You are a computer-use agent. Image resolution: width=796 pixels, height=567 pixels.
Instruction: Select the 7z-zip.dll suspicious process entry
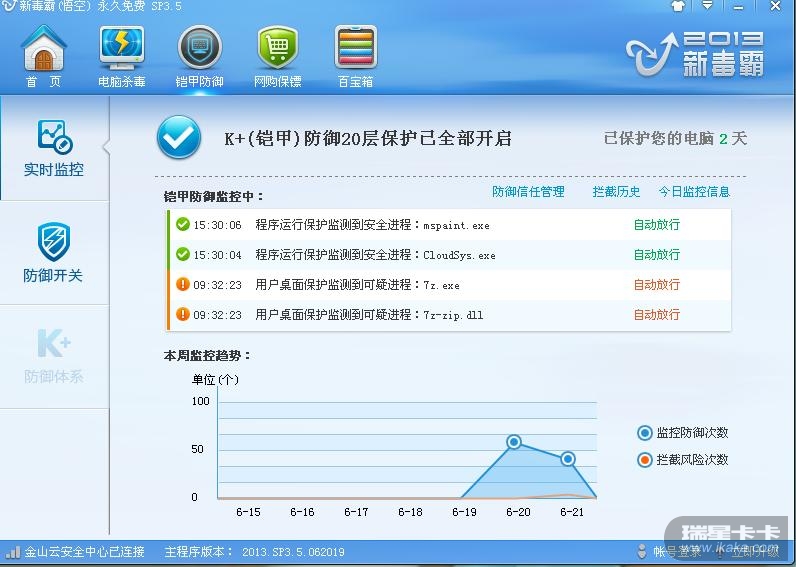(369, 315)
